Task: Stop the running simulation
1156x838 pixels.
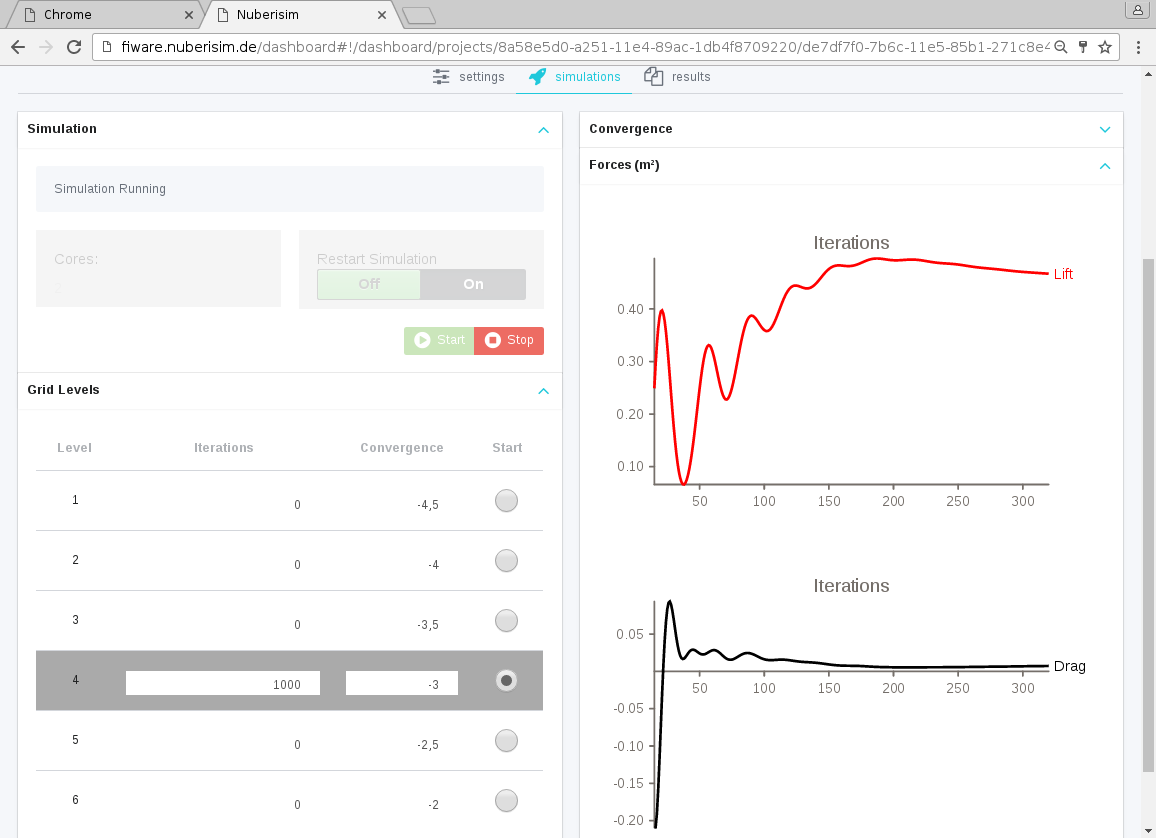Action: click(509, 340)
